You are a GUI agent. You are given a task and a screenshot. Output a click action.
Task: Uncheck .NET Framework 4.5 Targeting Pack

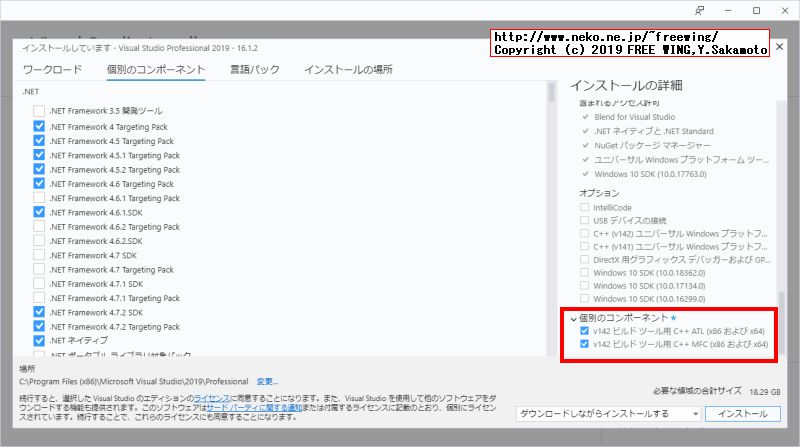click(x=39, y=141)
